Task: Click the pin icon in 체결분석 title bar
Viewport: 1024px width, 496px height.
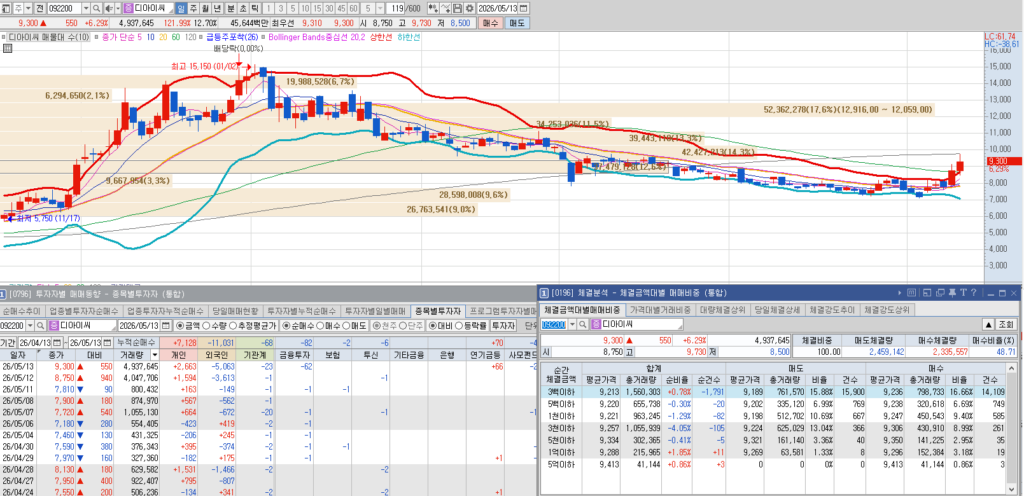Action: tap(952, 293)
